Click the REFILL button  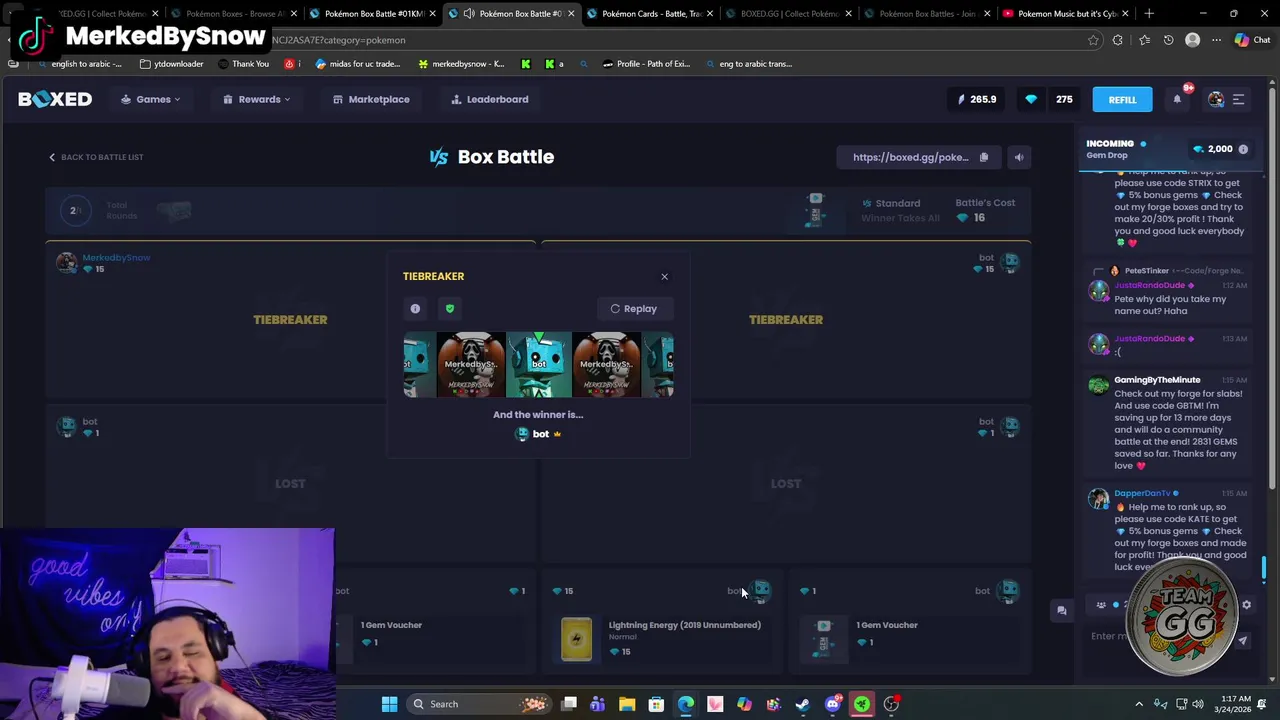tap(1122, 99)
